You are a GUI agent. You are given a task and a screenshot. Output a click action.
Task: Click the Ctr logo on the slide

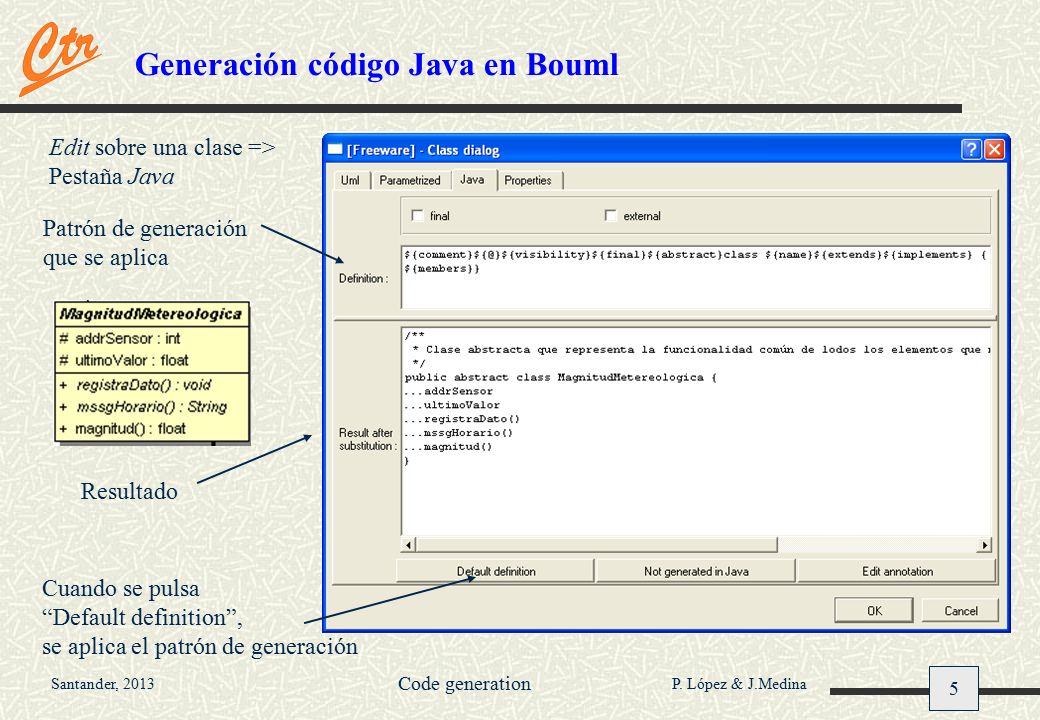point(58,58)
